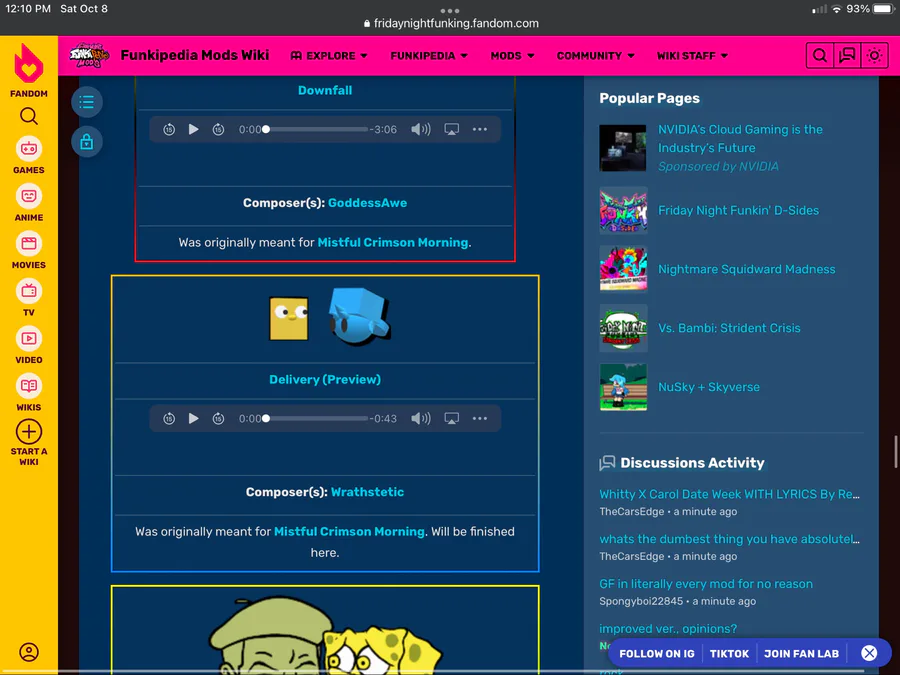The height and width of the screenshot is (675, 900).
Task: Mute the Delivery (Preview) audio volume
Action: (421, 418)
